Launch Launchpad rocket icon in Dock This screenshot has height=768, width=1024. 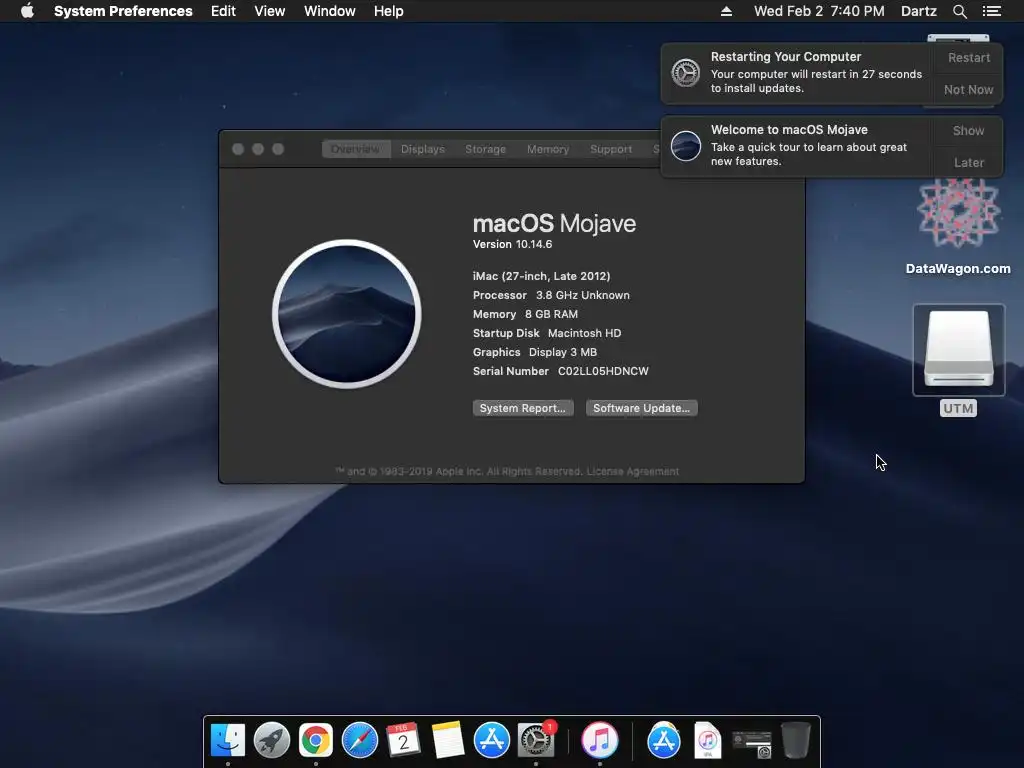(272, 740)
